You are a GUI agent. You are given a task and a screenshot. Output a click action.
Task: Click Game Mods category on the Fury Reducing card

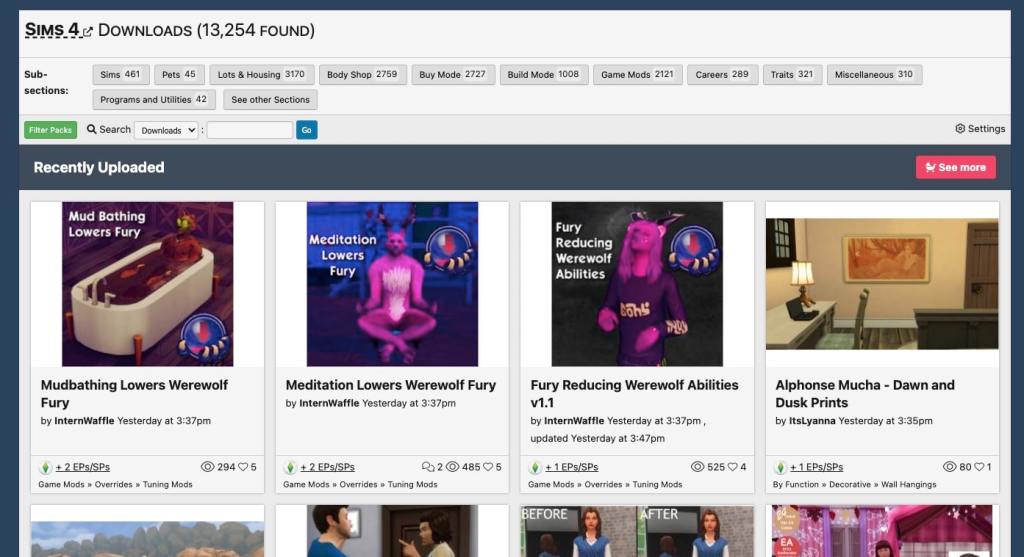click(551, 485)
